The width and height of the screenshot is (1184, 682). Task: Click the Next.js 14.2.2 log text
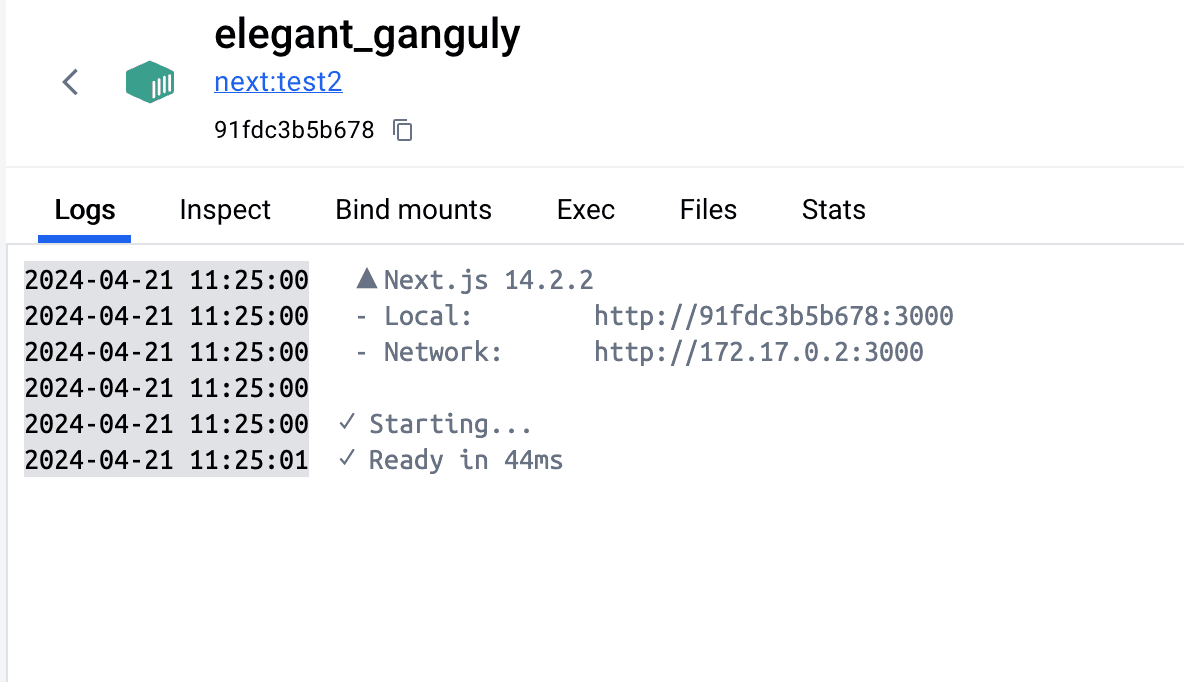click(x=489, y=280)
